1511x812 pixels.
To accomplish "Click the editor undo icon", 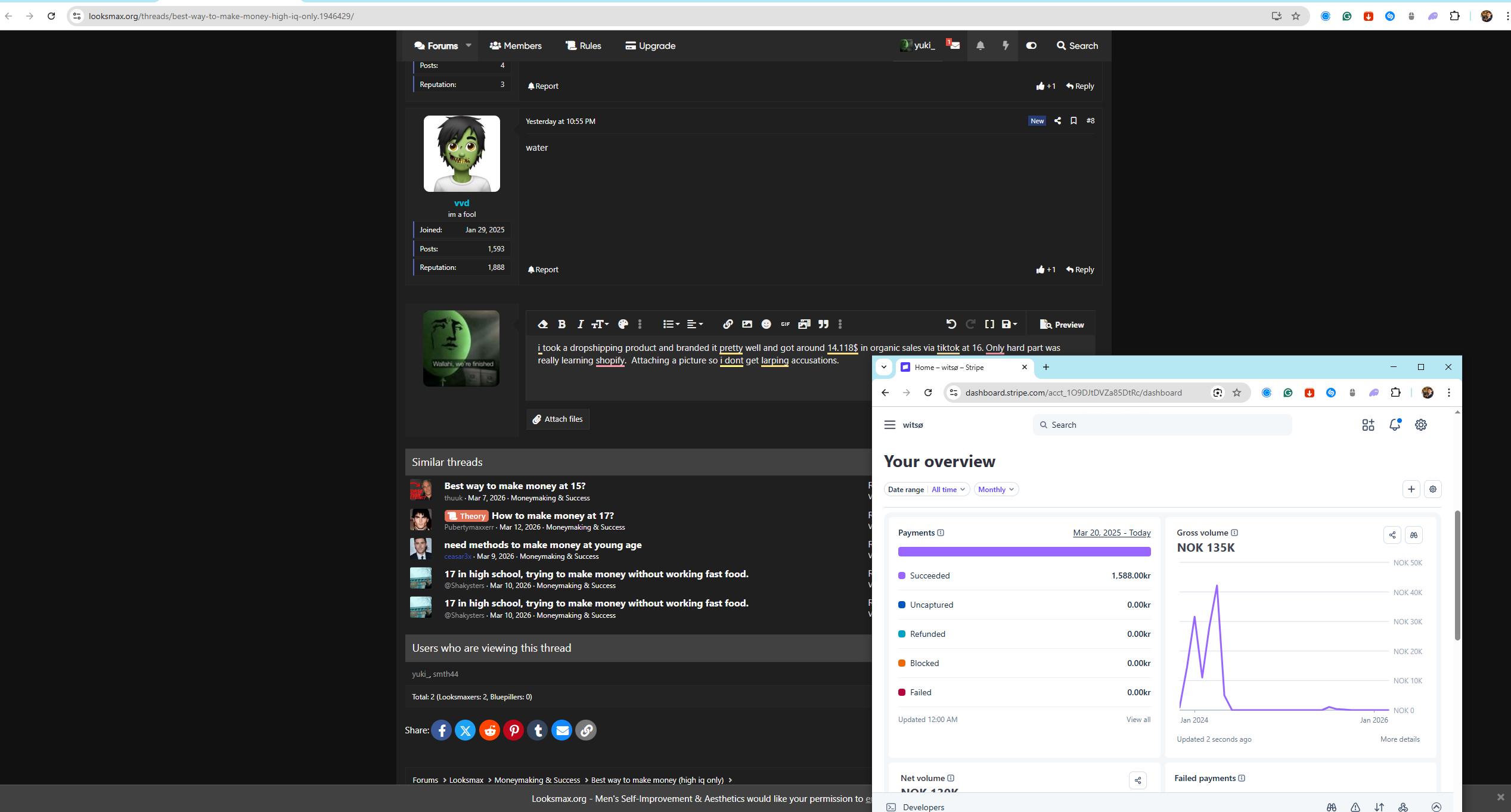I will tap(951, 324).
